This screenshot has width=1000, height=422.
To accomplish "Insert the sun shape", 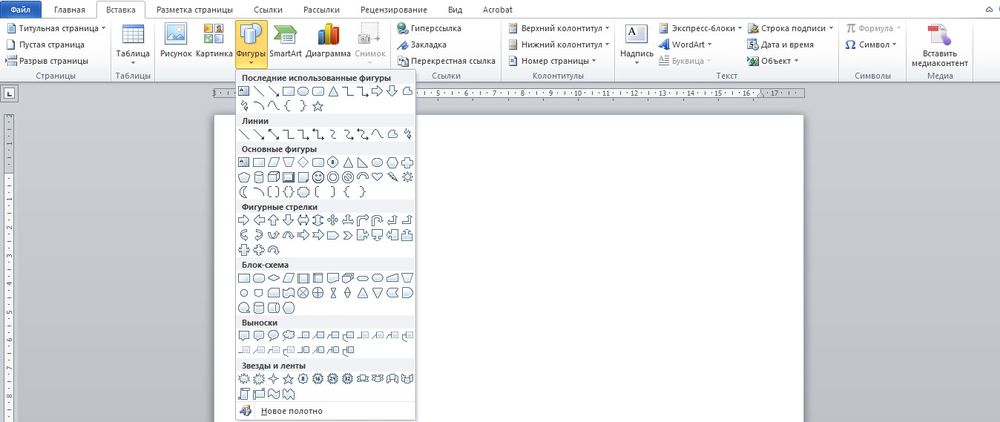I will 407,177.
